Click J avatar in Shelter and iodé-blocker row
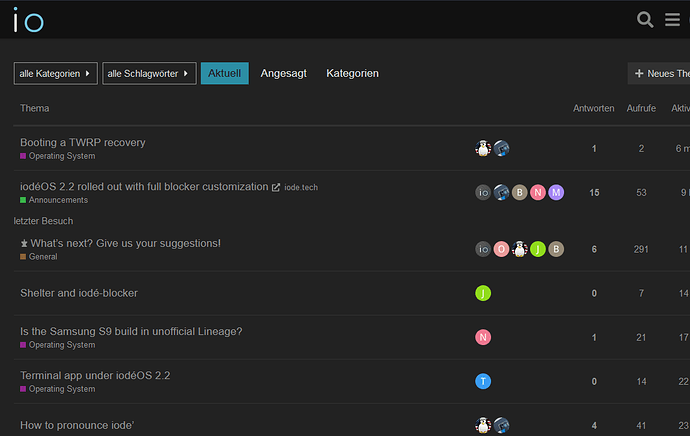The height and width of the screenshot is (436, 690). 483,293
